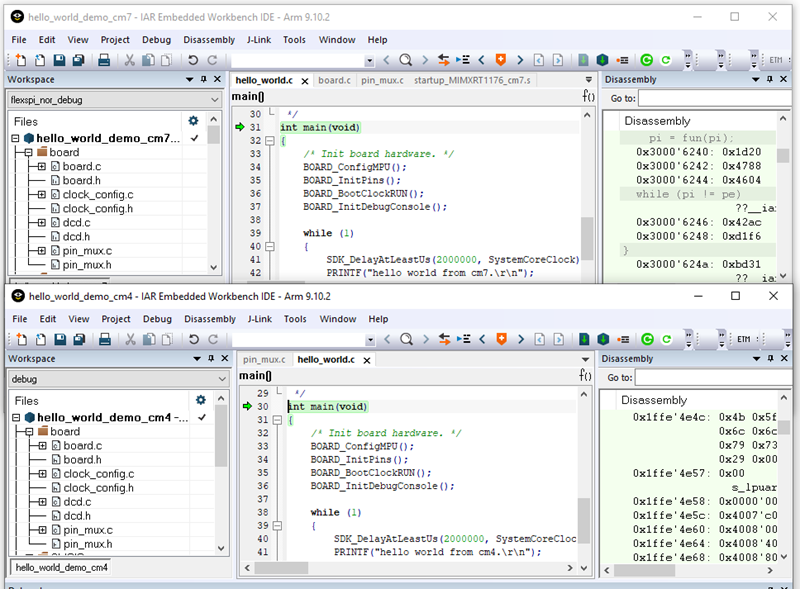
Task: Click cm7 editor vertical scrollbar thumb
Action: 587,239
